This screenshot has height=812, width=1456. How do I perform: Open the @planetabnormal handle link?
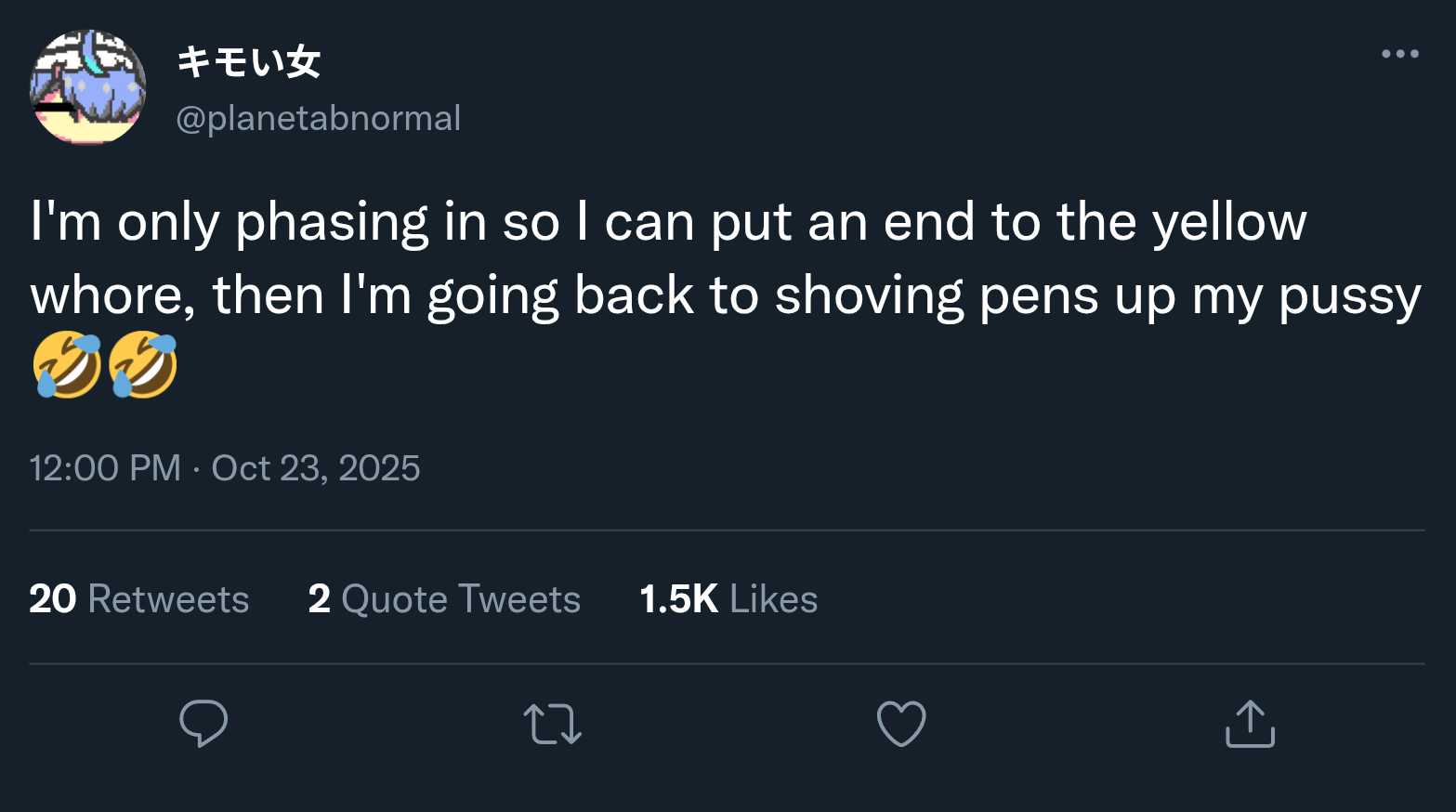pyautogui.click(x=319, y=118)
